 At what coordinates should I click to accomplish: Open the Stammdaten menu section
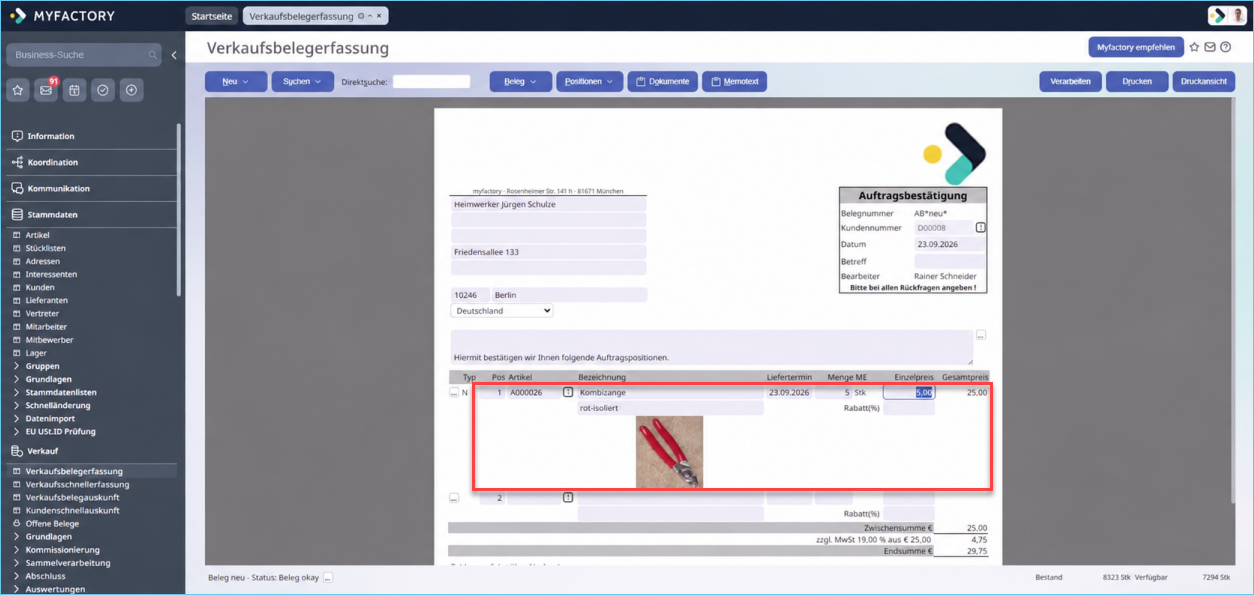[52, 215]
